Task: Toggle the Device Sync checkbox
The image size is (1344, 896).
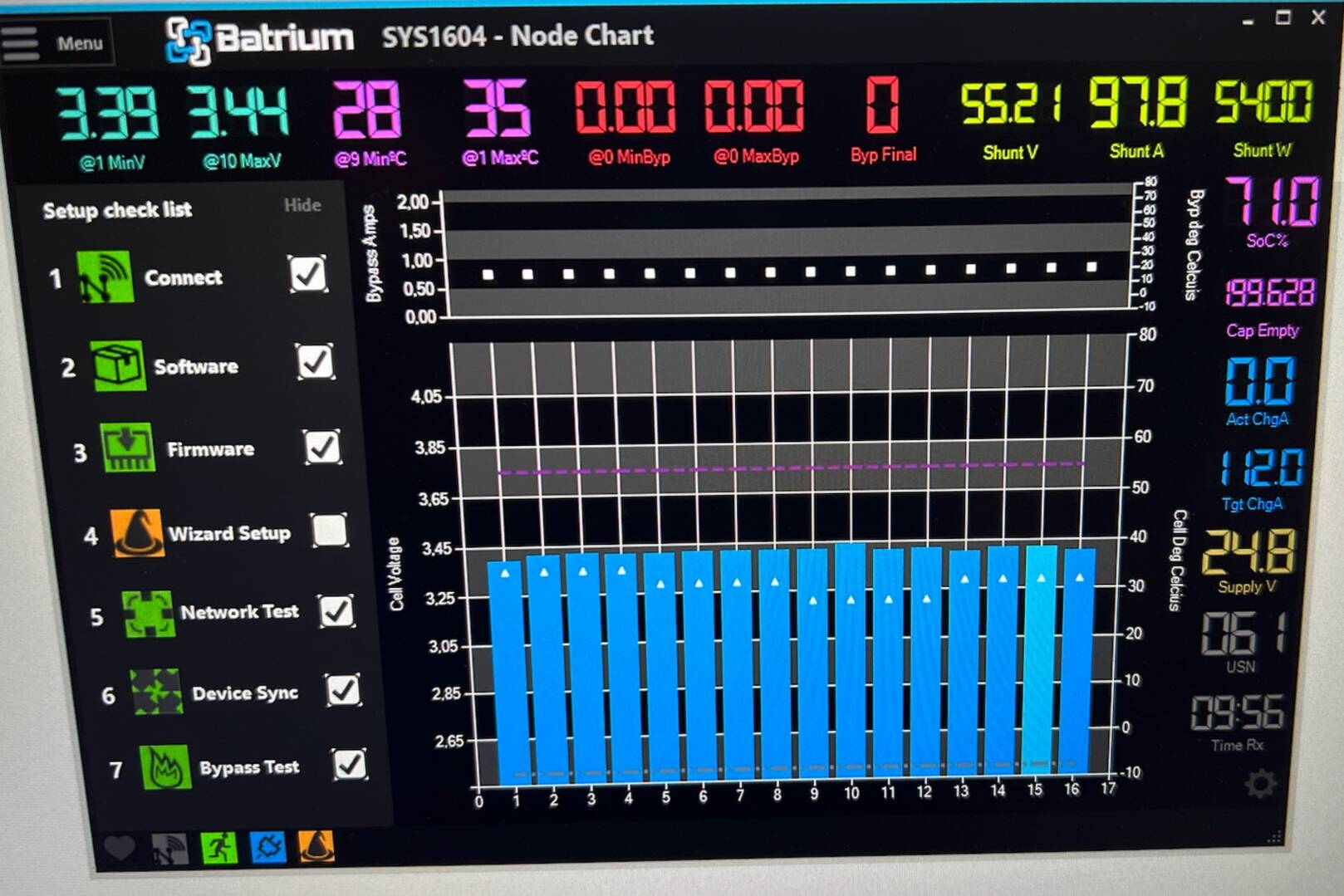Action: click(x=342, y=690)
